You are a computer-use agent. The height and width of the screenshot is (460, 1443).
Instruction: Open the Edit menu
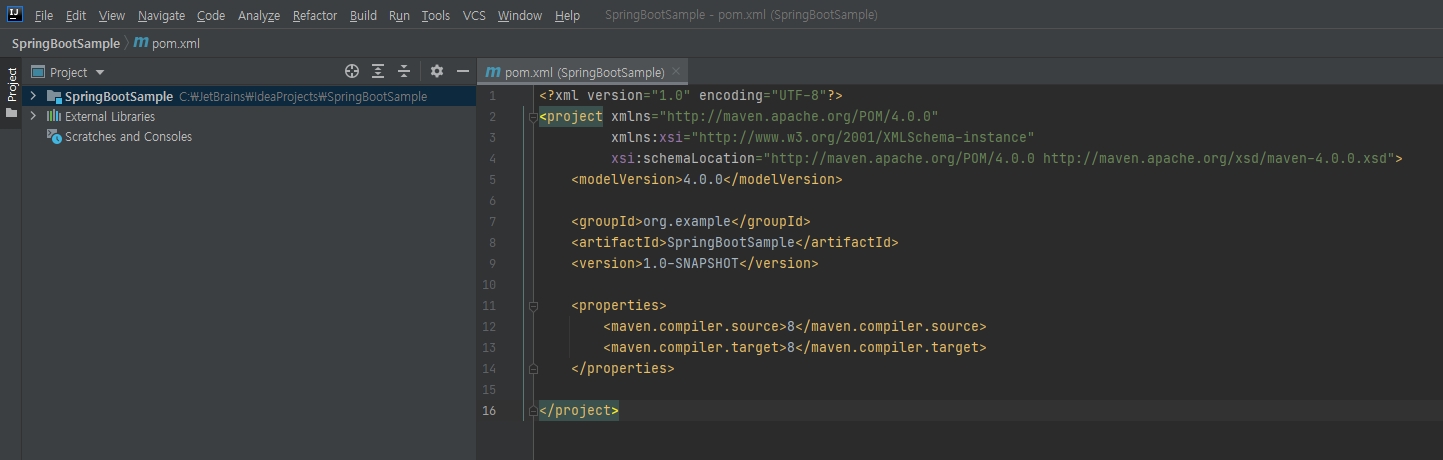pyautogui.click(x=76, y=16)
